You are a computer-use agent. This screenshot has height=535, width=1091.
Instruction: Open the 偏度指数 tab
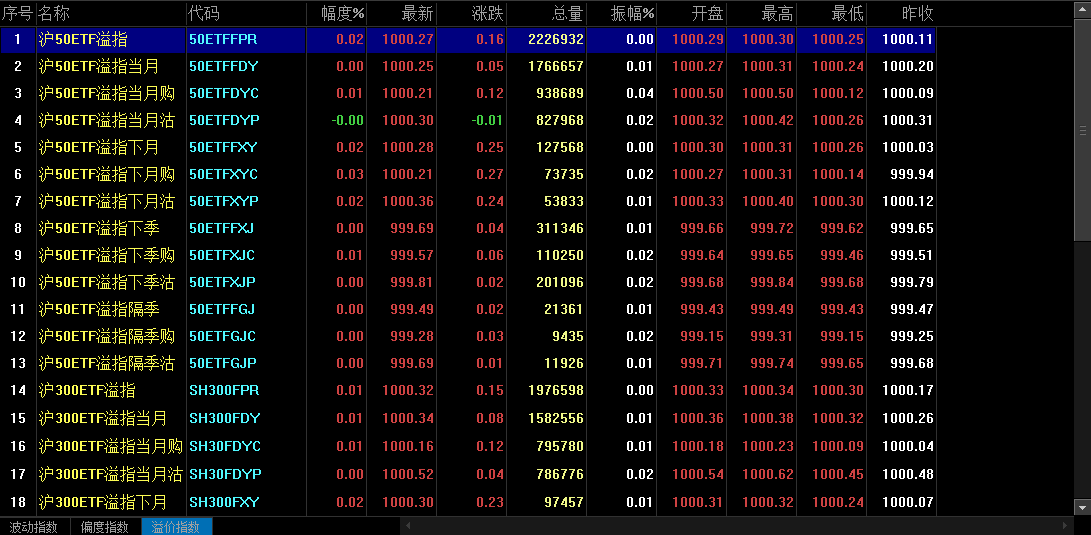(105, 527)
